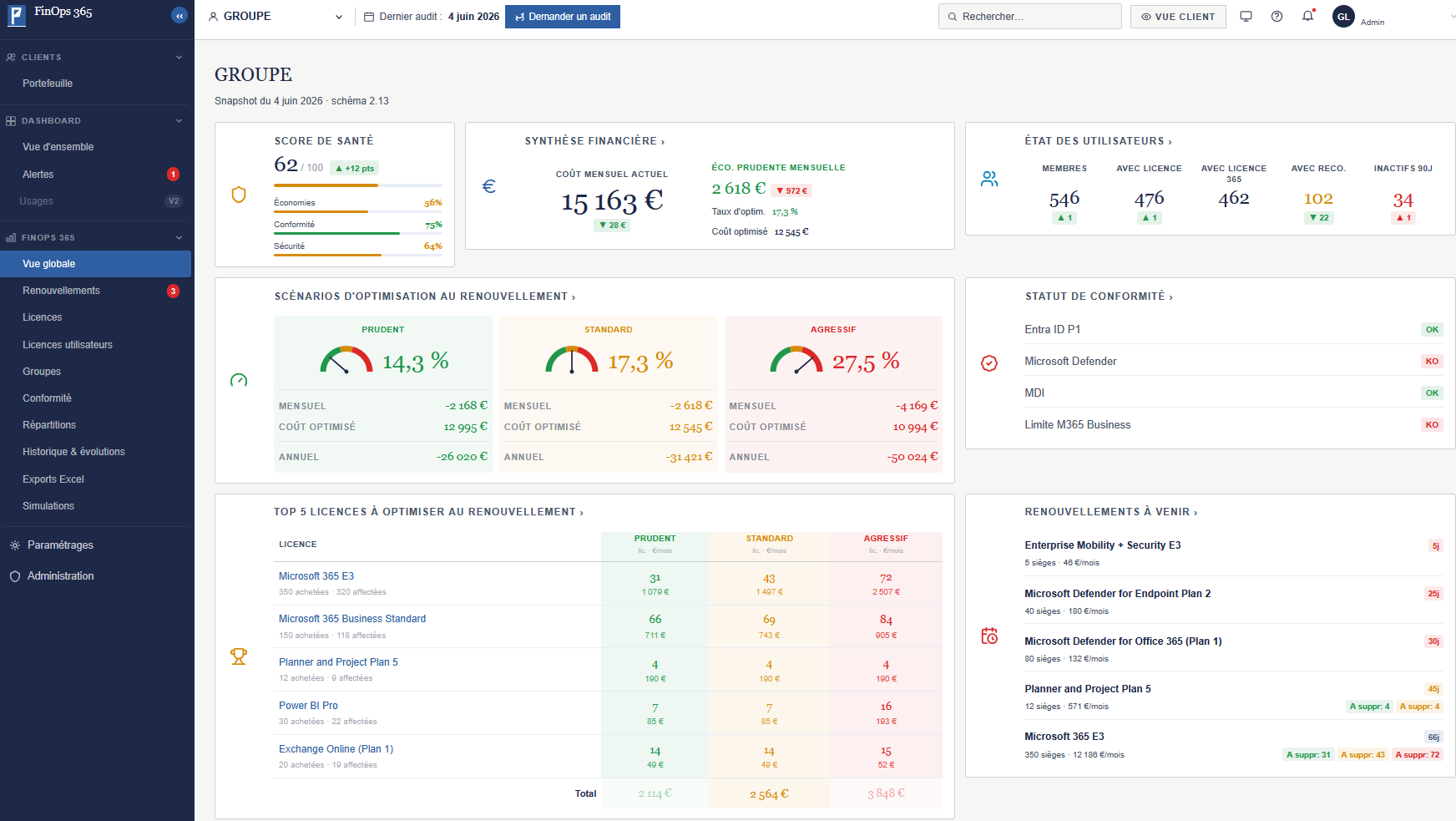Click the euro icon in Synthèse financière card
1456x821 pixels.
click(489, 186)
